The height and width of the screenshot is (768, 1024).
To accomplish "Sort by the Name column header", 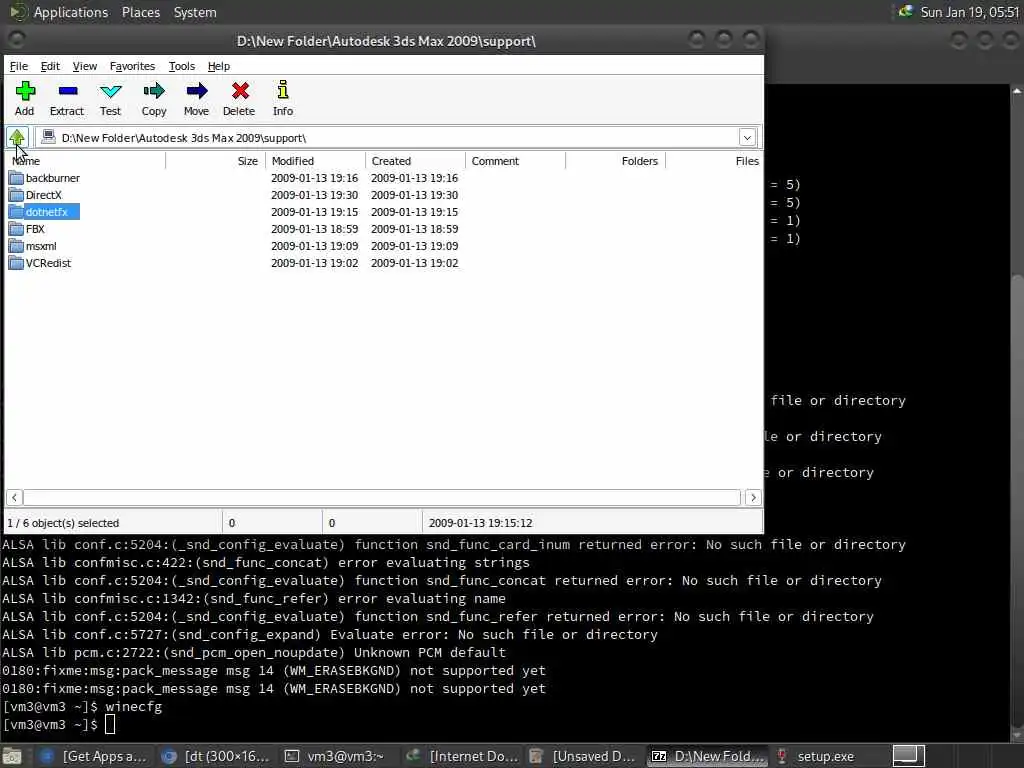I will point(85,161).
